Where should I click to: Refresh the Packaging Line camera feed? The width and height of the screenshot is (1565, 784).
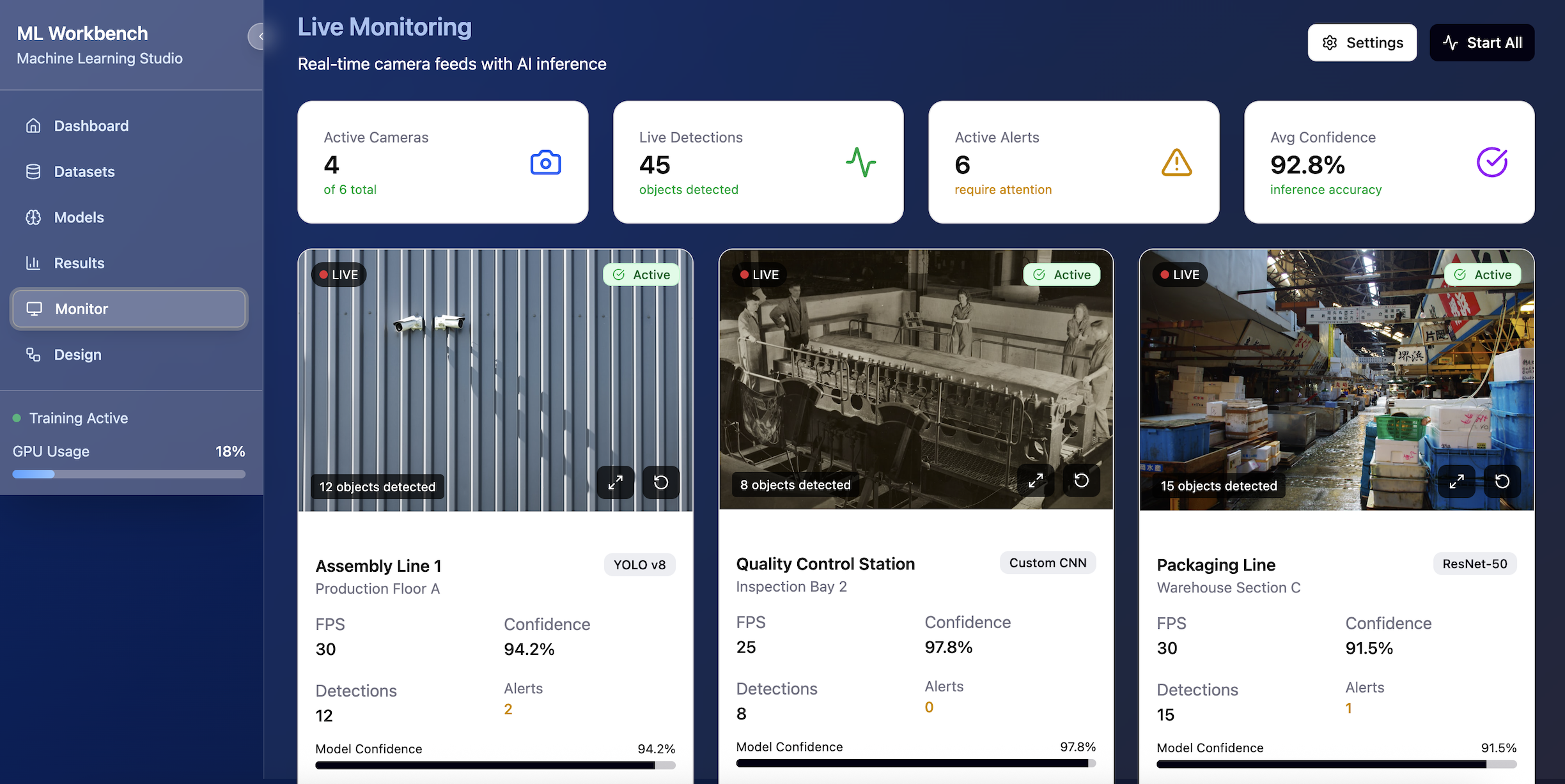coord(1502,482)
